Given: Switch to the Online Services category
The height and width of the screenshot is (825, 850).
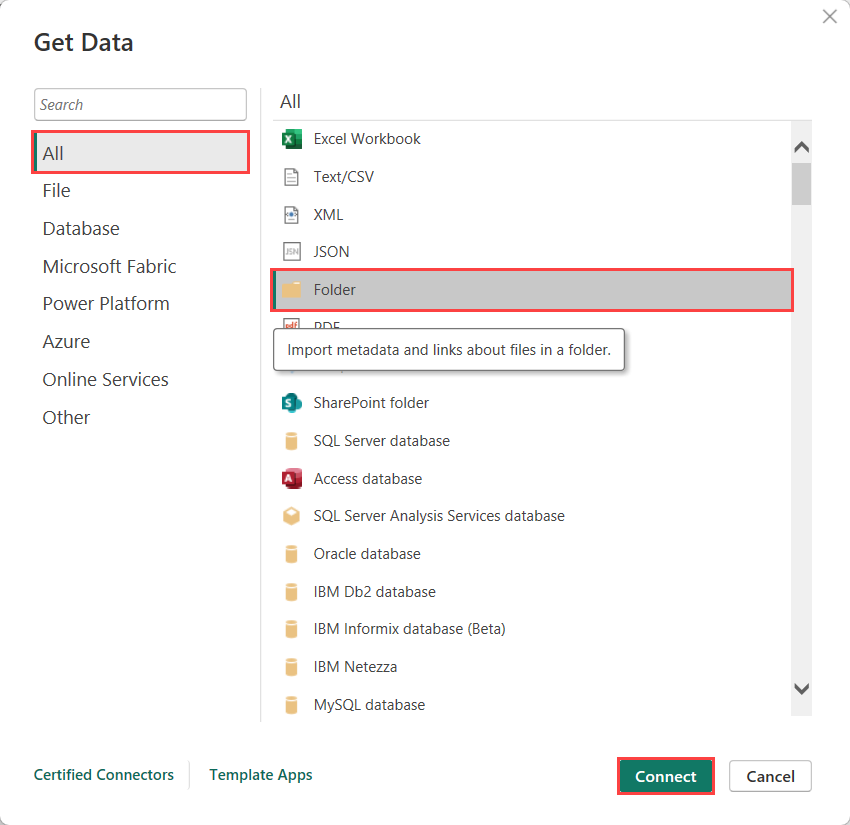Looking at the screenshot, I should point(106,380).
